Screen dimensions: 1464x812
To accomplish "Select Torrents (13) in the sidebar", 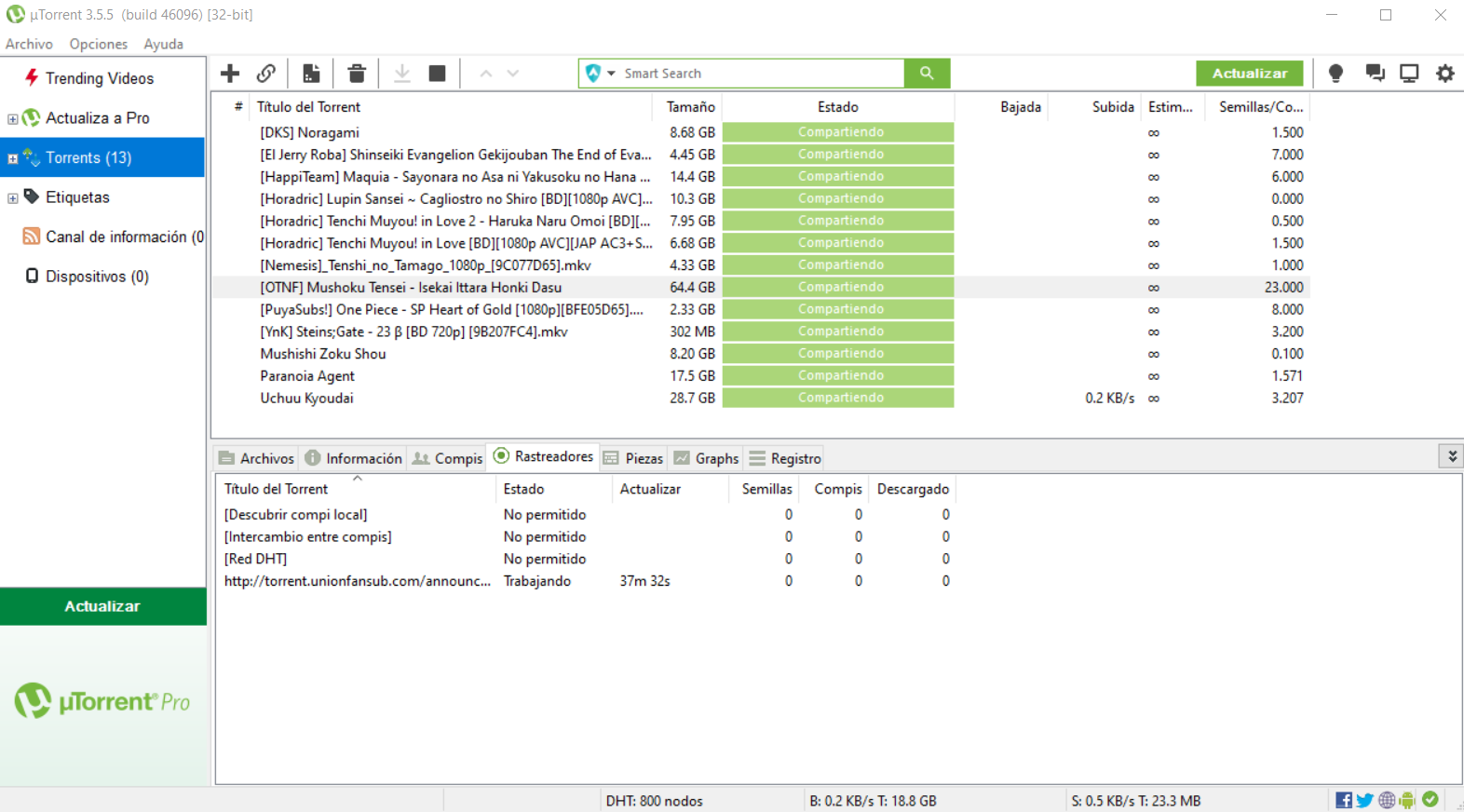I will click(102, 157).
